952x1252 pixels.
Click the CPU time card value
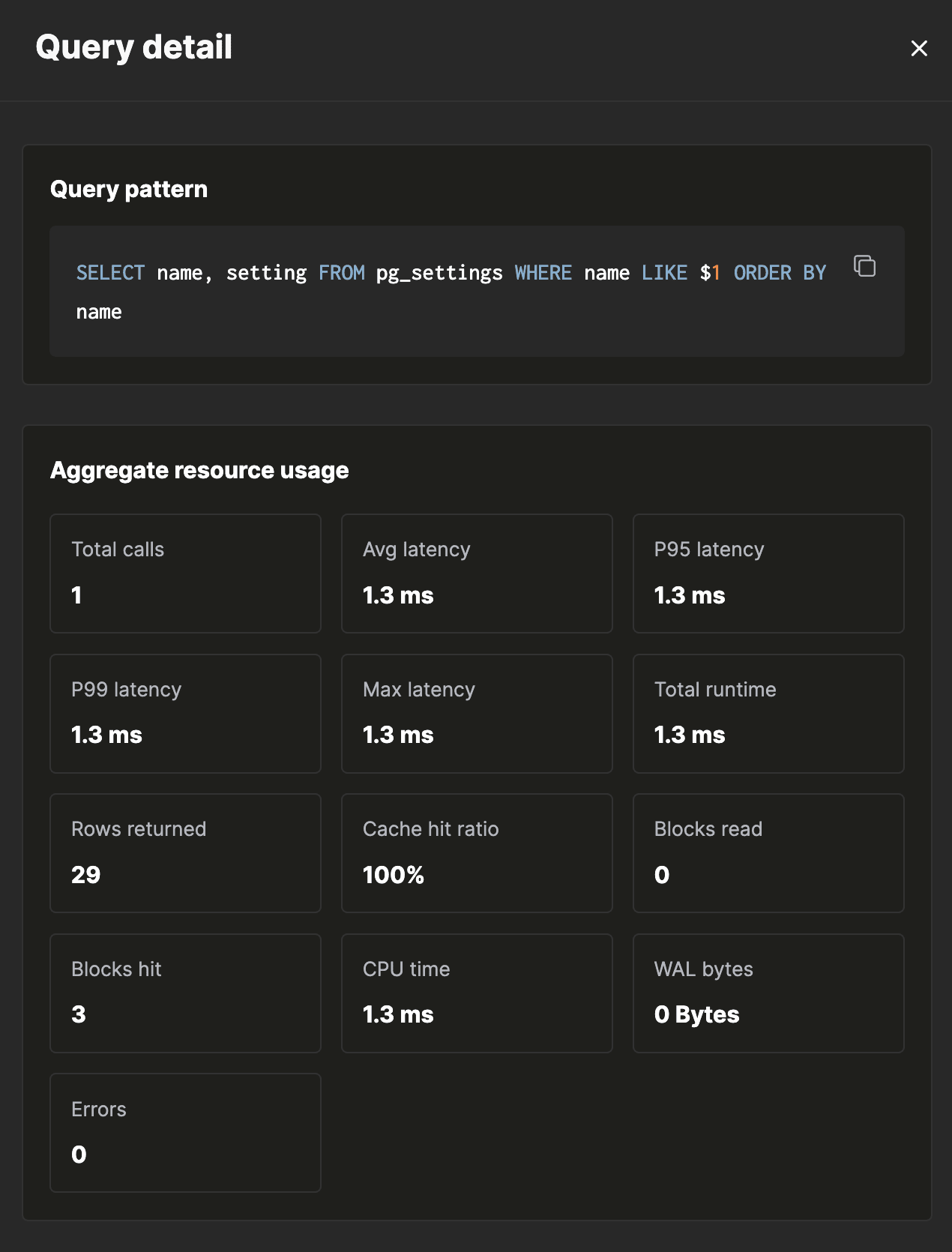coord(398,1014)
